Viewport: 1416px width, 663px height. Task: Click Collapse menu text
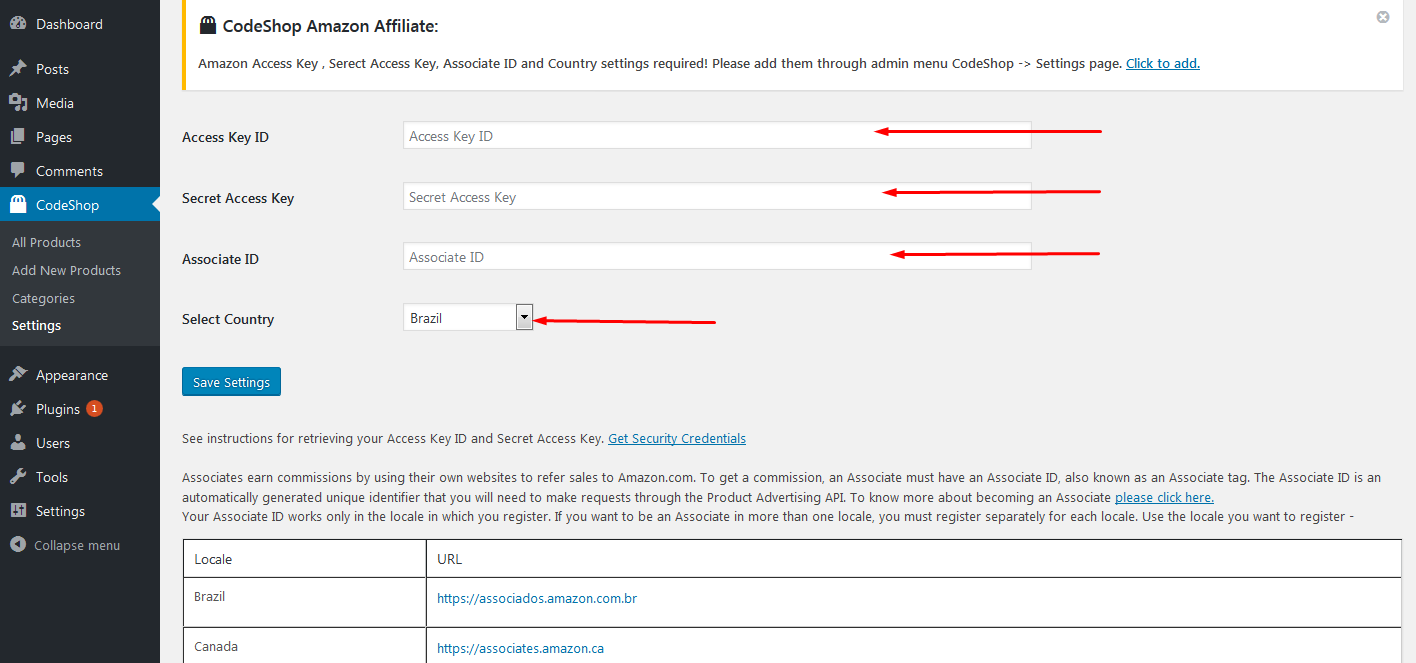[77, 545]
